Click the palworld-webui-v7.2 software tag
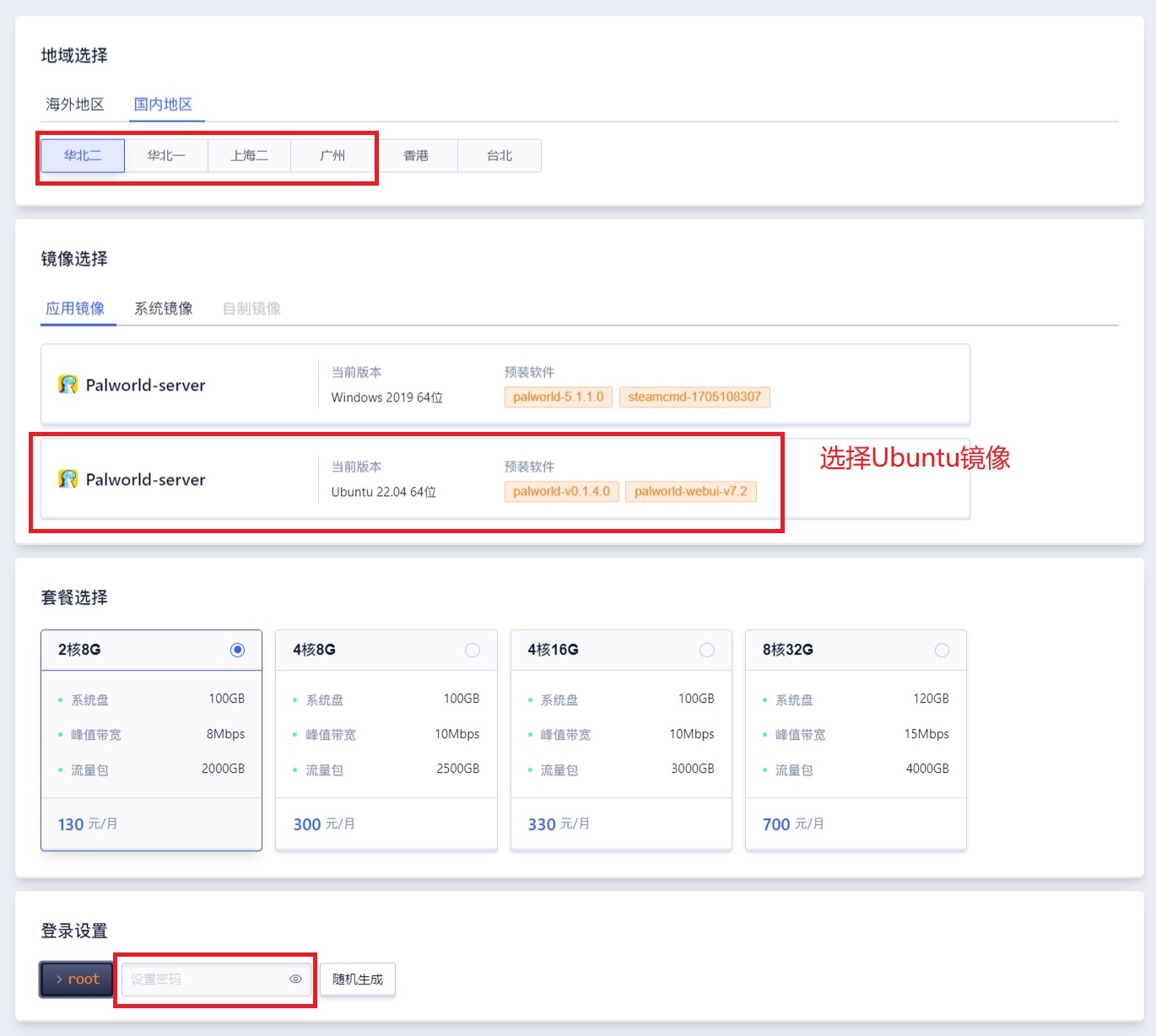This screenshot has width=1156, height=1036. (x=691, y=492)
